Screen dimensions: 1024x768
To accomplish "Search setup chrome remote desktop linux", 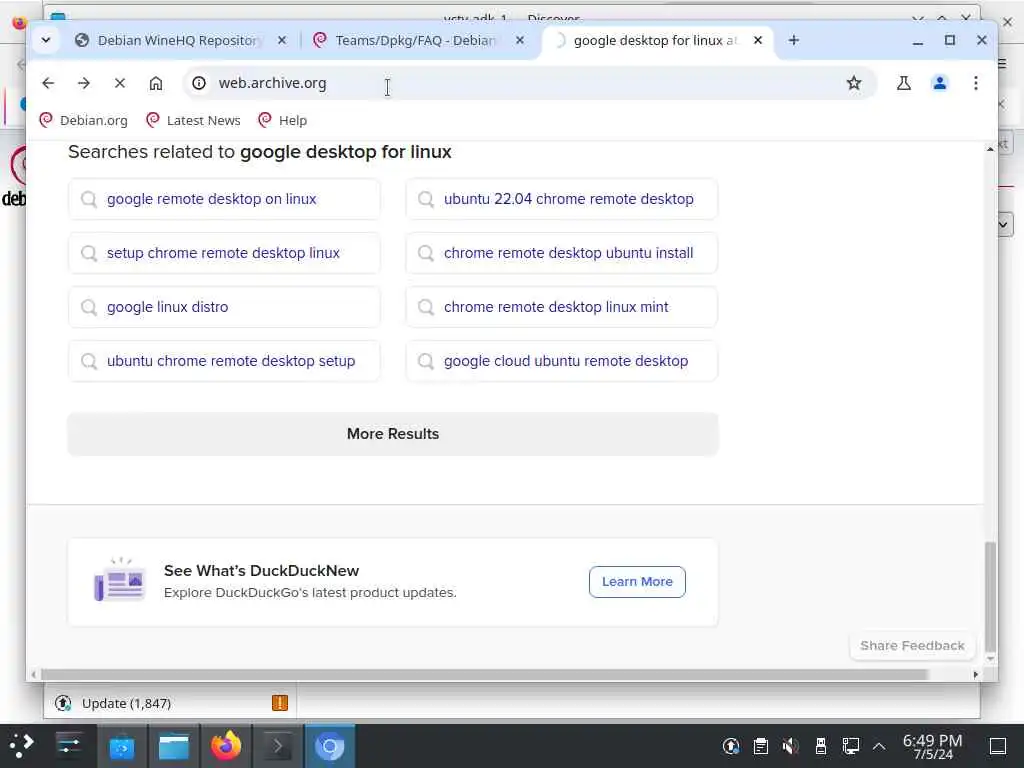I will click(224, 253).
